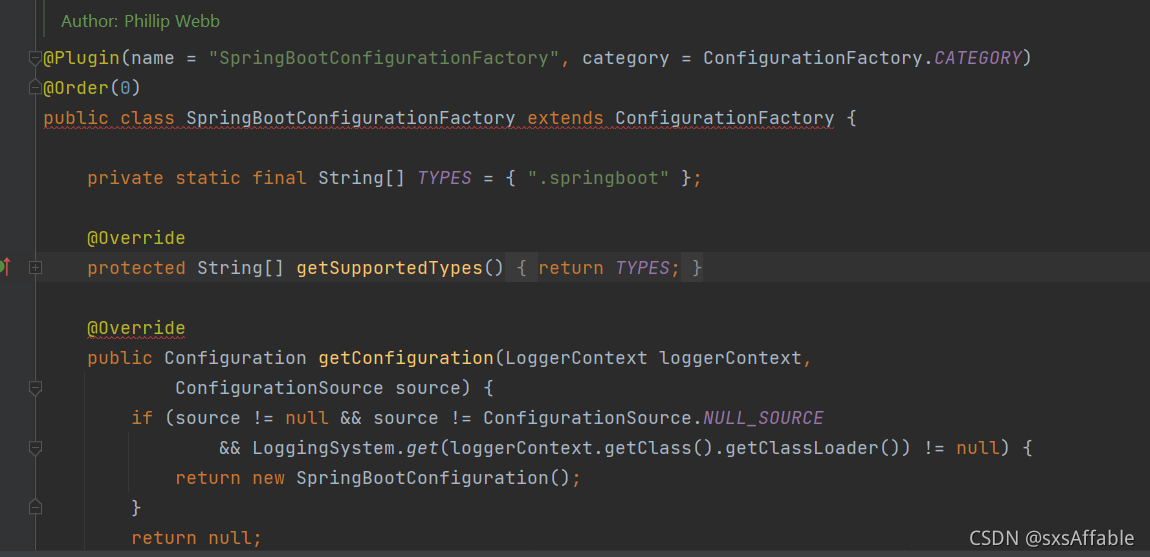Click ConfigurationFactory after the extends keyword
The width and height of the screenshot is (1150, 557).
coord(725,118)
